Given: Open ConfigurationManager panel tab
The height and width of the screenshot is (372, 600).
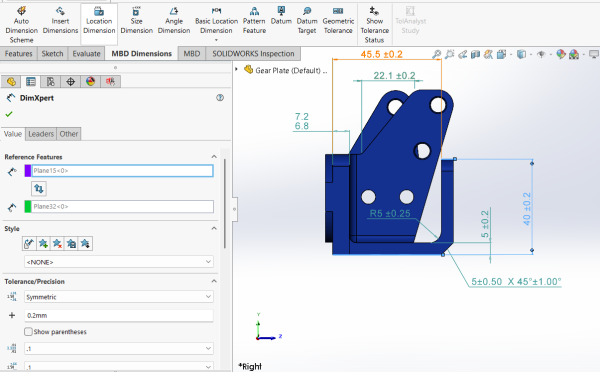Looking at the screenshot, I should tap(51, 82).
